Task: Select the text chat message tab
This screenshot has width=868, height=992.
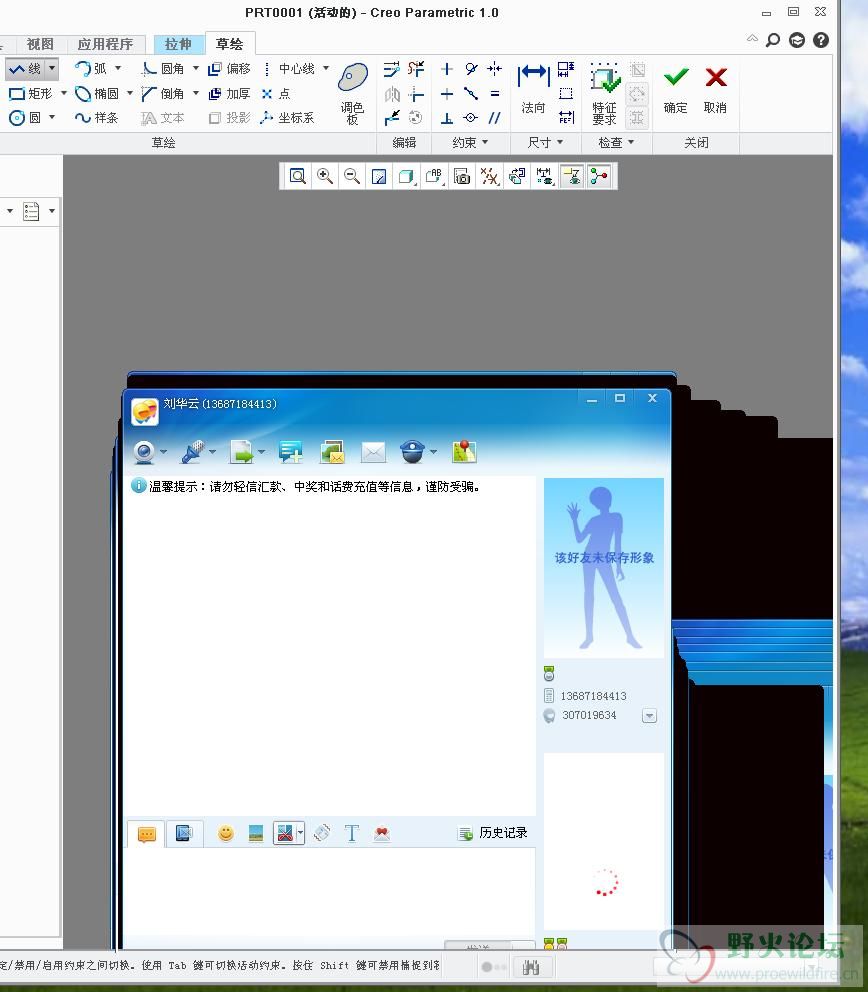Action: [x=146, y=834]
